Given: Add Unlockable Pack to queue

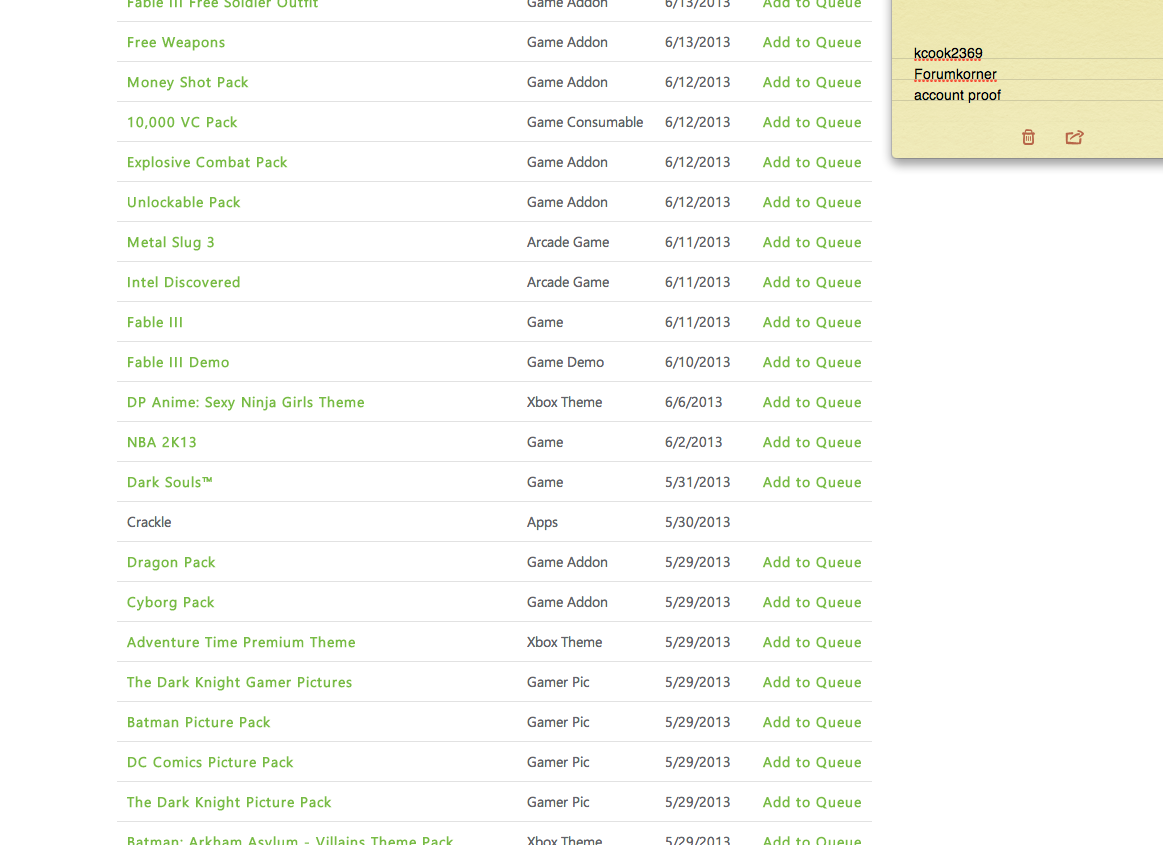Looking at the screenshot, I should click(x=812, y=203).
